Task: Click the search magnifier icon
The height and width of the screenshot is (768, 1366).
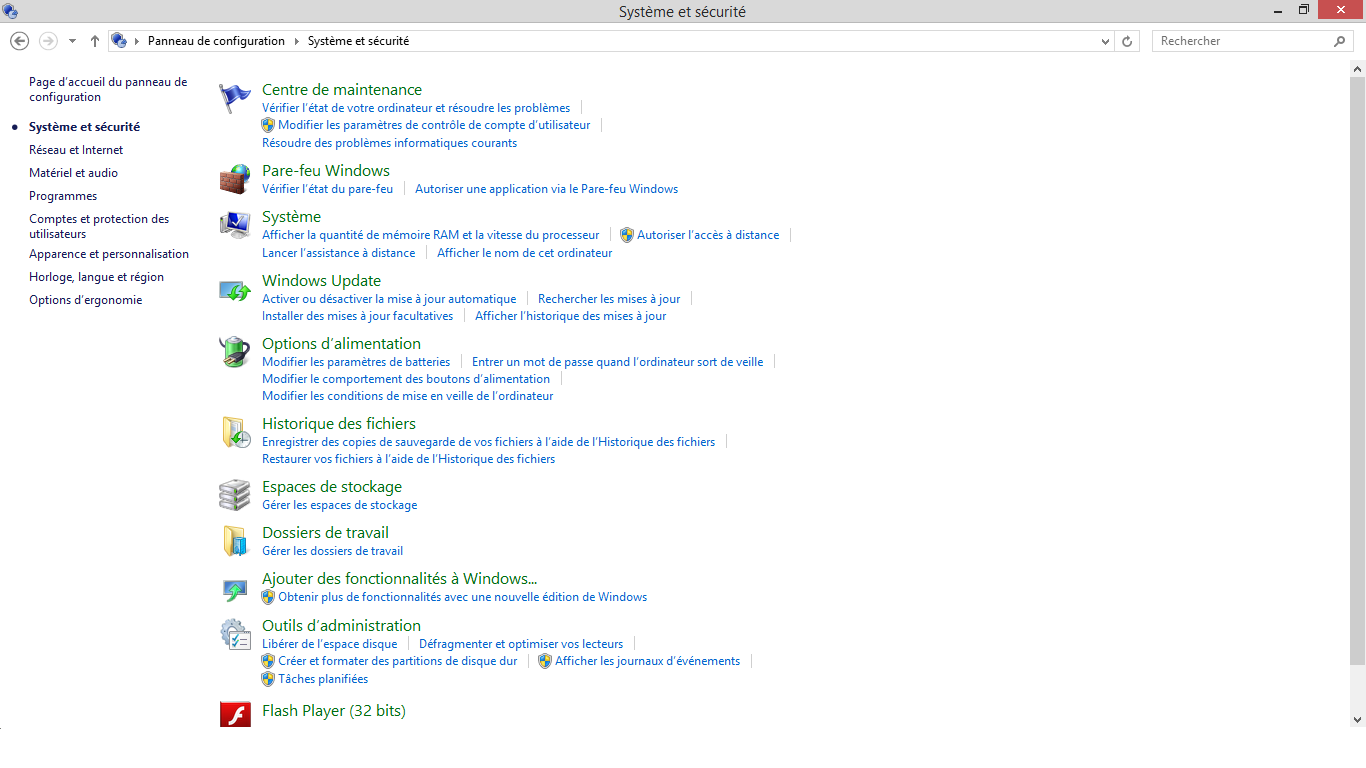Action: tap(1340, 41)
